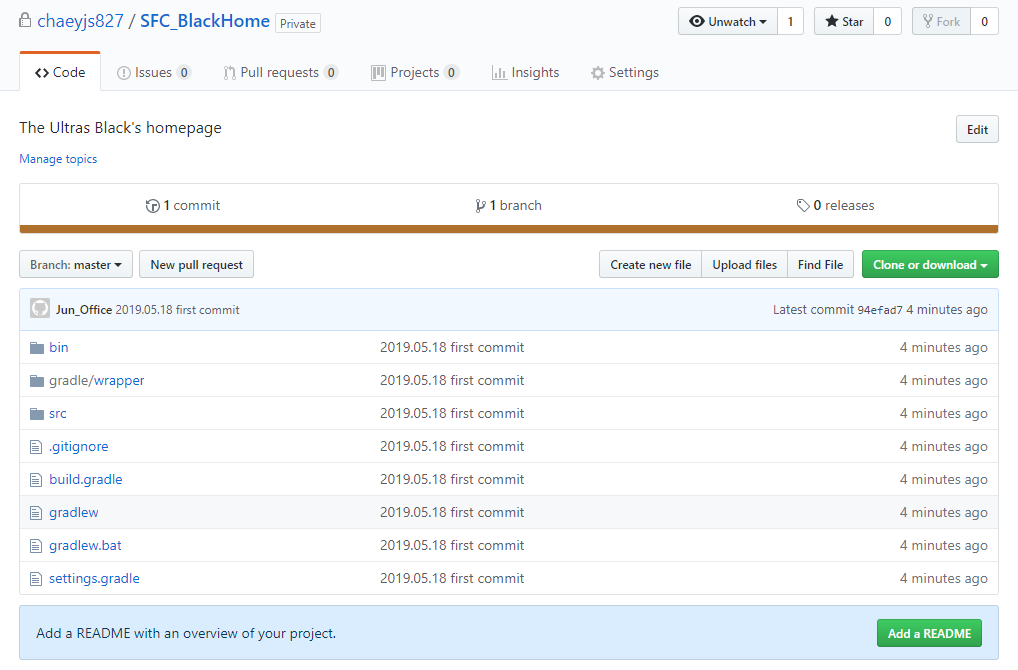Open the Projects tab
This screenshot has width=1018, height=670.
point(415,73)
